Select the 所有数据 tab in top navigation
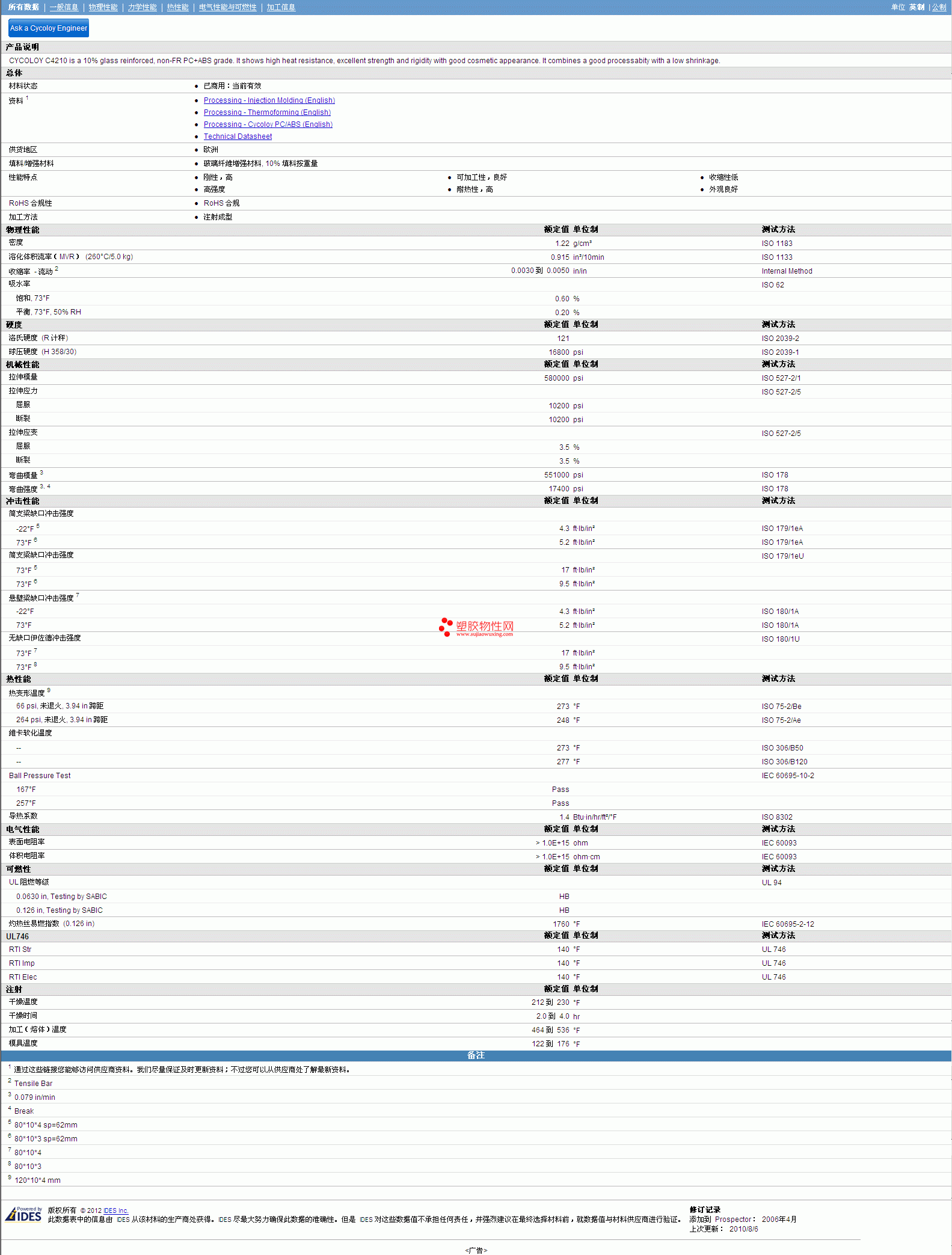Viewport: 952px width, 1255px height. point(23,7)
